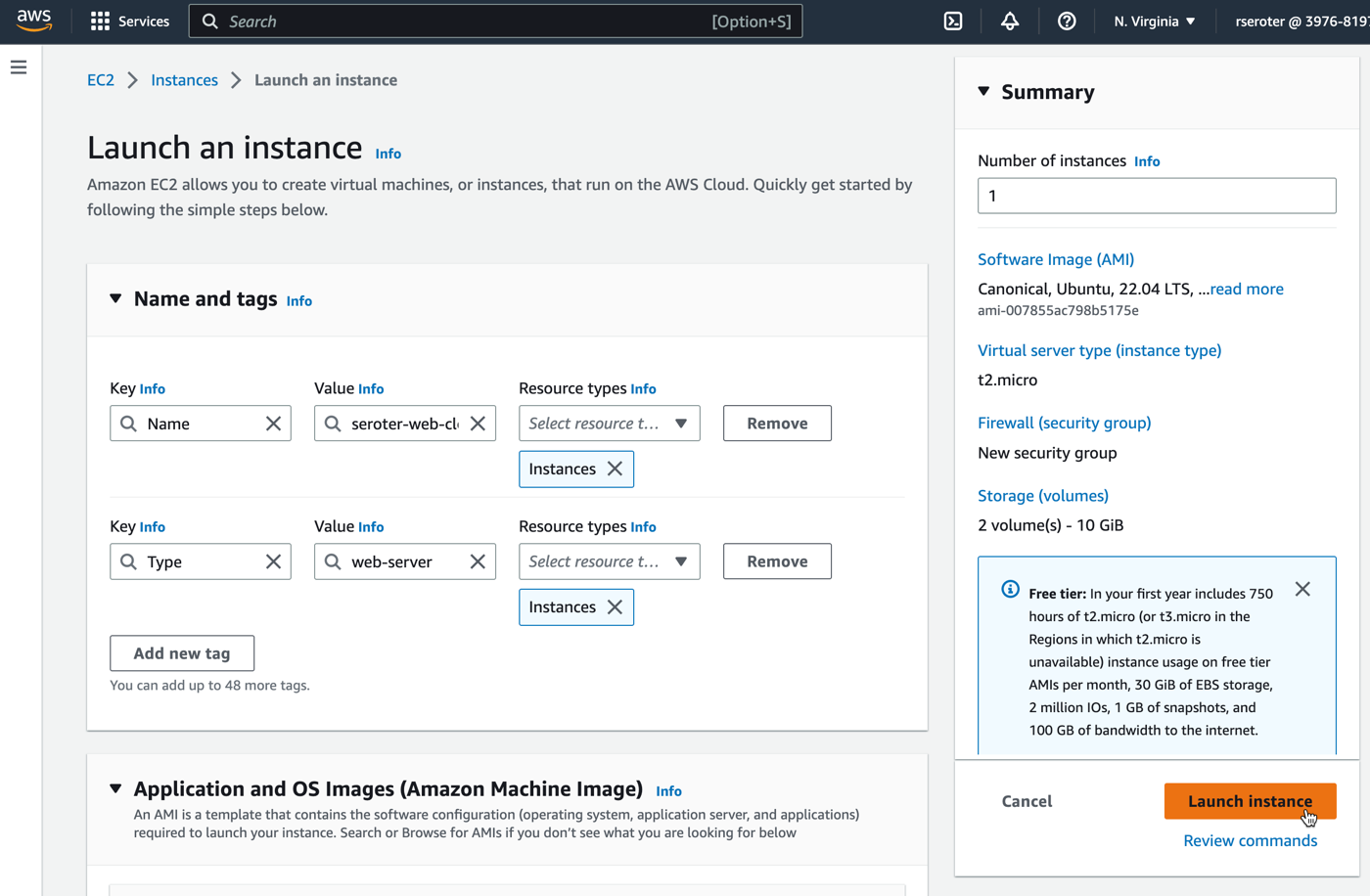The height and width of the screenshot is (896, 1370).
Task: Collapse the Name and tags section
Action: (115, 299)
